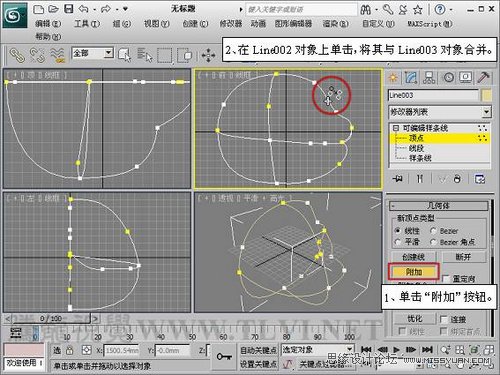Click the 附加 attach button
Screen dimensions: 500x375
(x=414, y=272)
